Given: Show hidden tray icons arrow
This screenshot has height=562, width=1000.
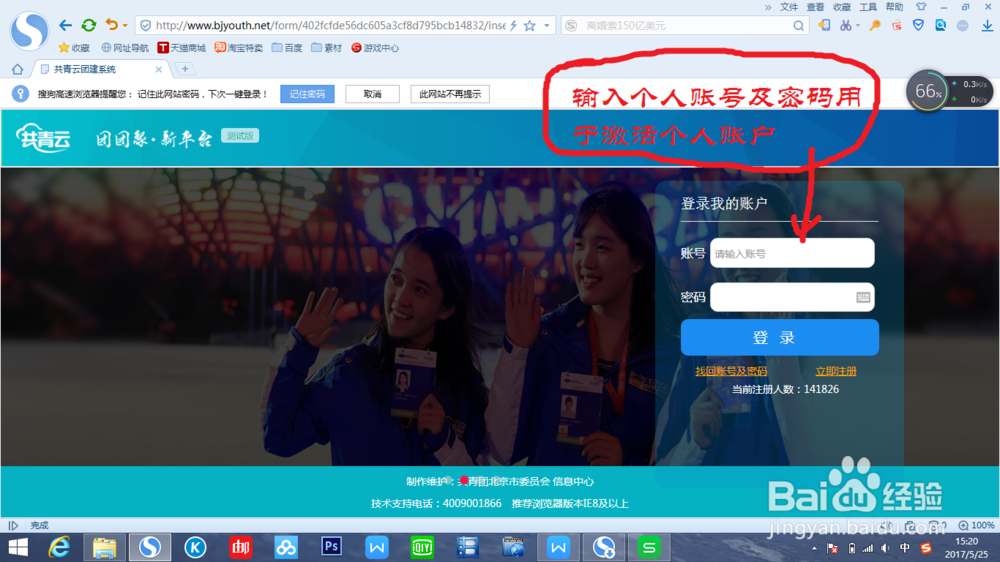Looking at the screenshot, I should pyautogui.click(x=814, y=549).
